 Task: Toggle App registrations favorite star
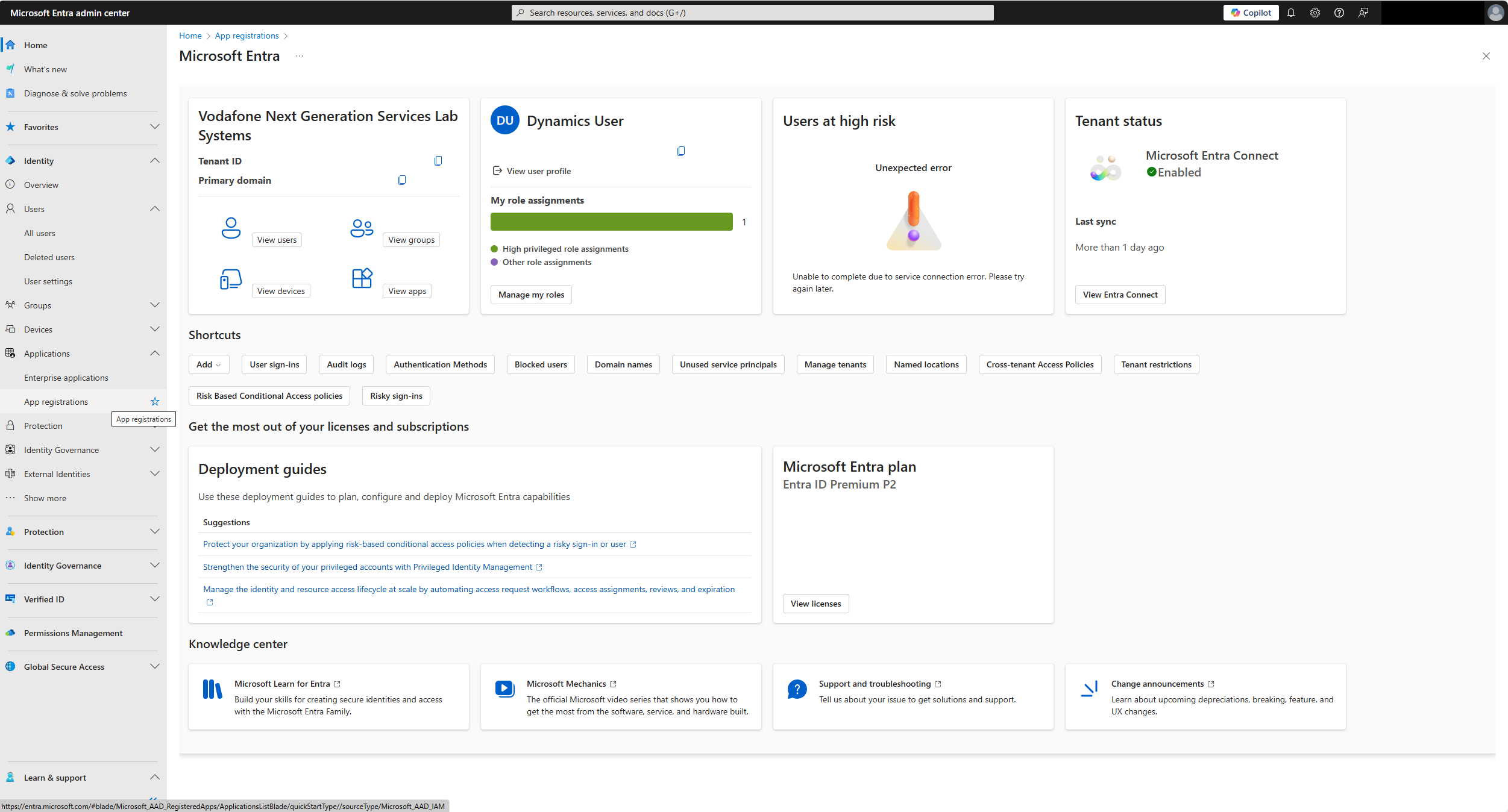click(155, 402)
